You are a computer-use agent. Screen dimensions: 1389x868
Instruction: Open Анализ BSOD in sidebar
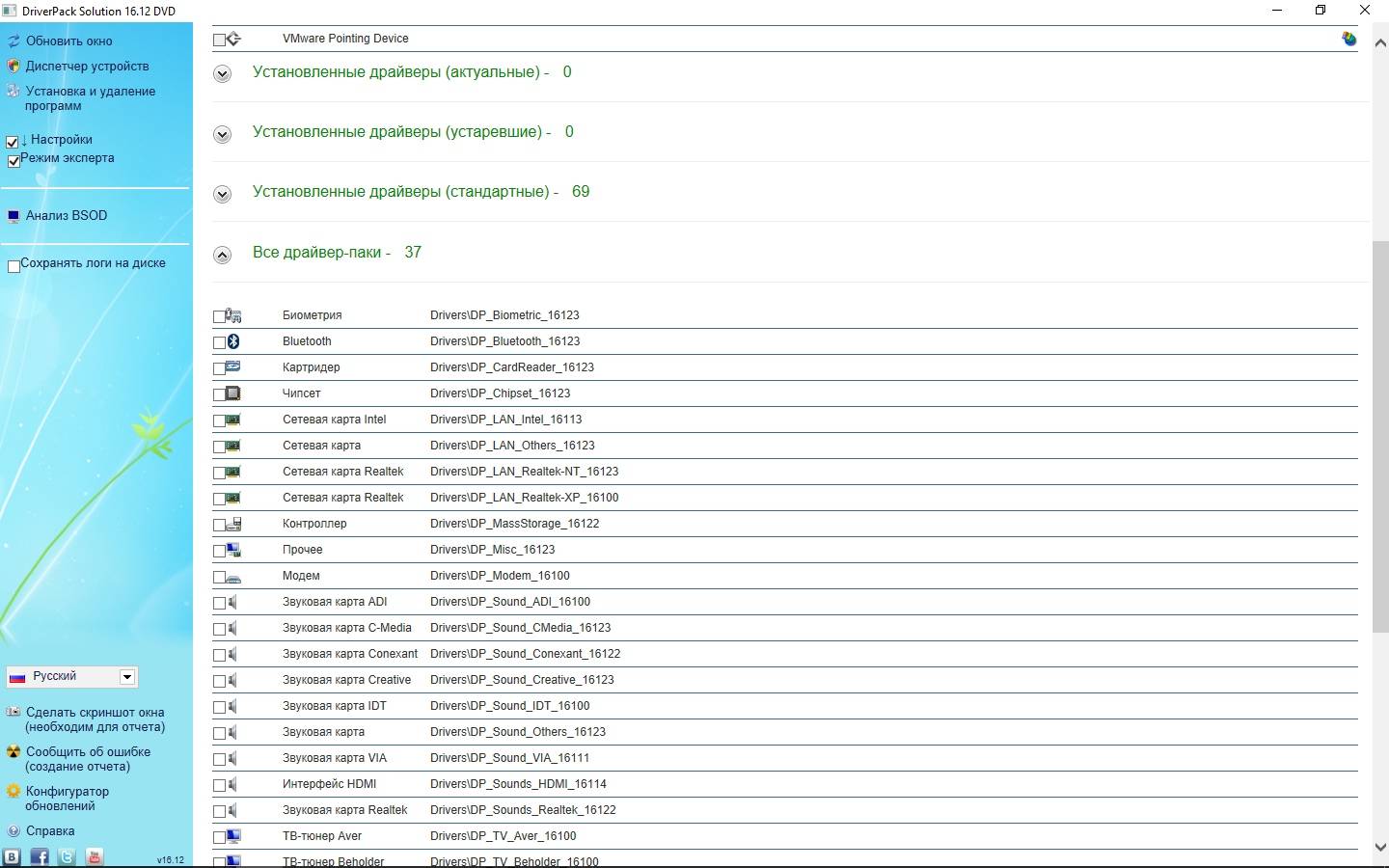point(67,216)
